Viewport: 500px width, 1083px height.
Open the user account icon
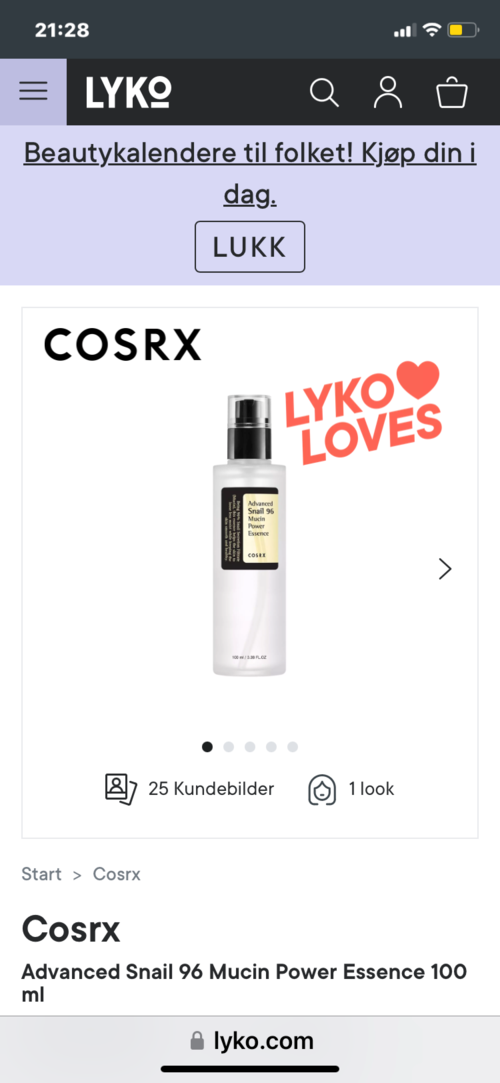387,93
